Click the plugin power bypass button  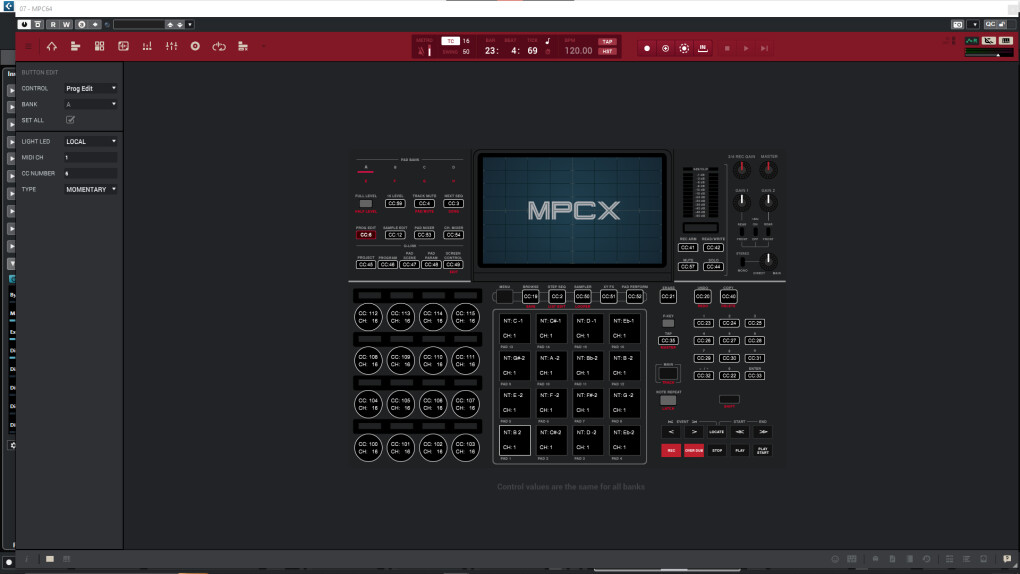coord(24,25)
